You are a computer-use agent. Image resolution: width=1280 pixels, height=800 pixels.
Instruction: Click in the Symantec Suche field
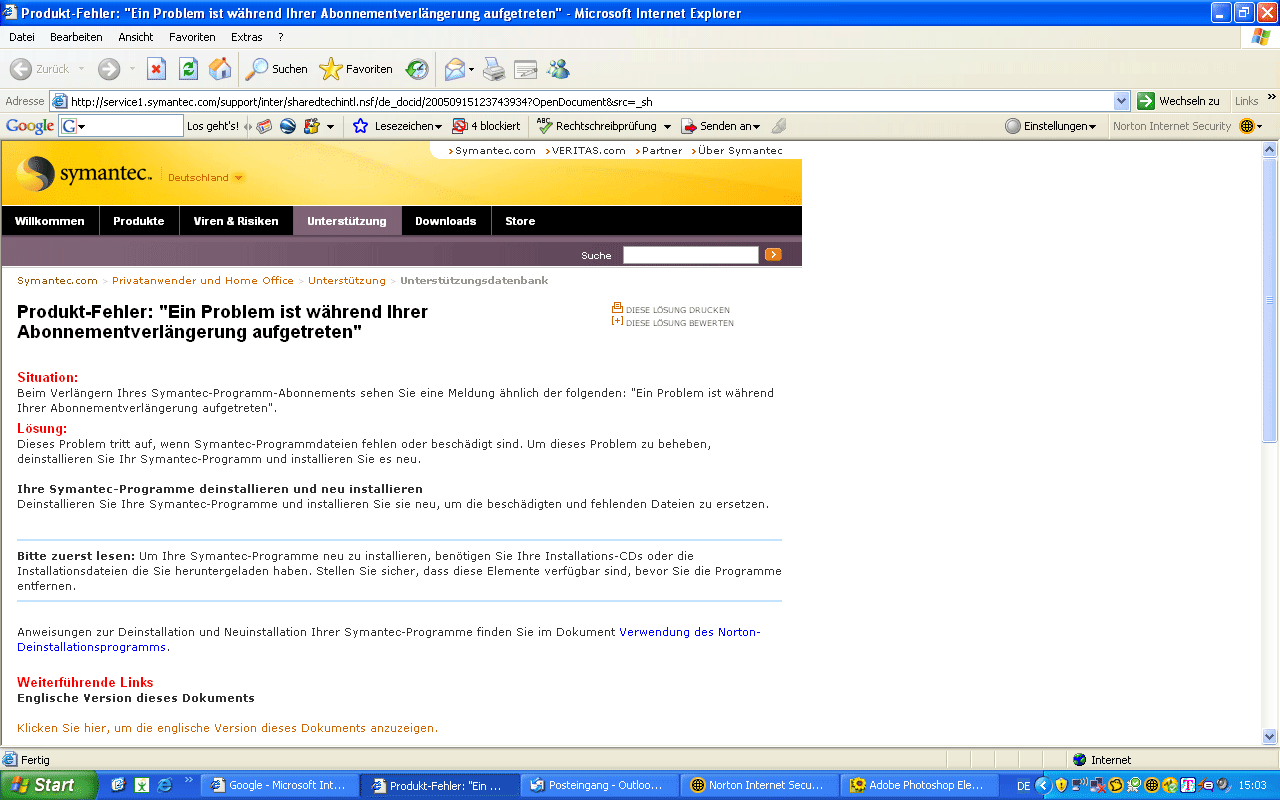[691, 255]
